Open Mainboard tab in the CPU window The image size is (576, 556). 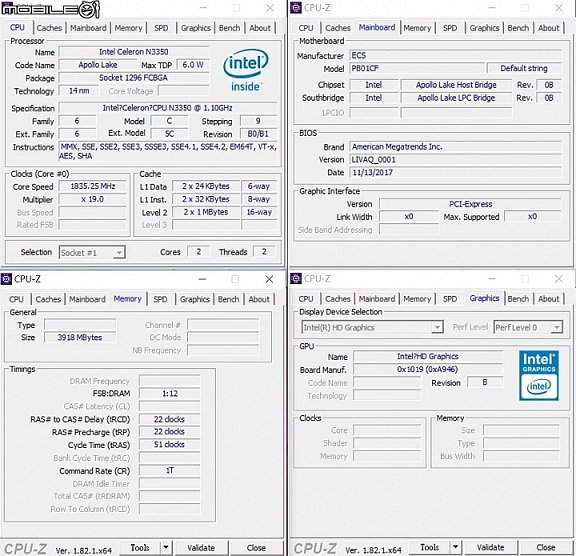click(x=88, y=28)
